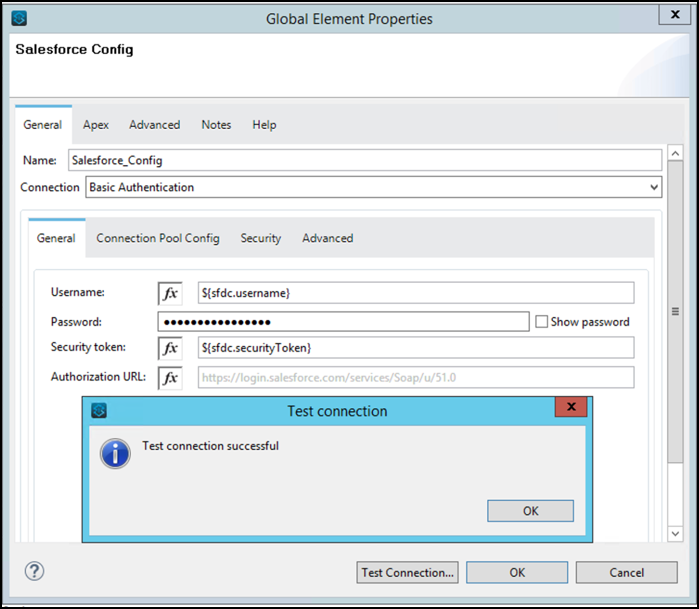Open the Connection dropdown showing Basic Authentication
Viewport: 699px width, 609px height.
click(374, 187)
